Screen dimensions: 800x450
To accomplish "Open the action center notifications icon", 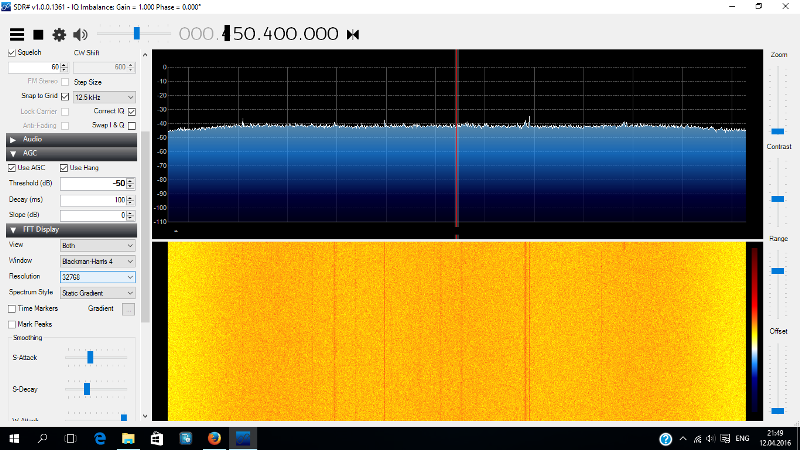I will (726, 439).
